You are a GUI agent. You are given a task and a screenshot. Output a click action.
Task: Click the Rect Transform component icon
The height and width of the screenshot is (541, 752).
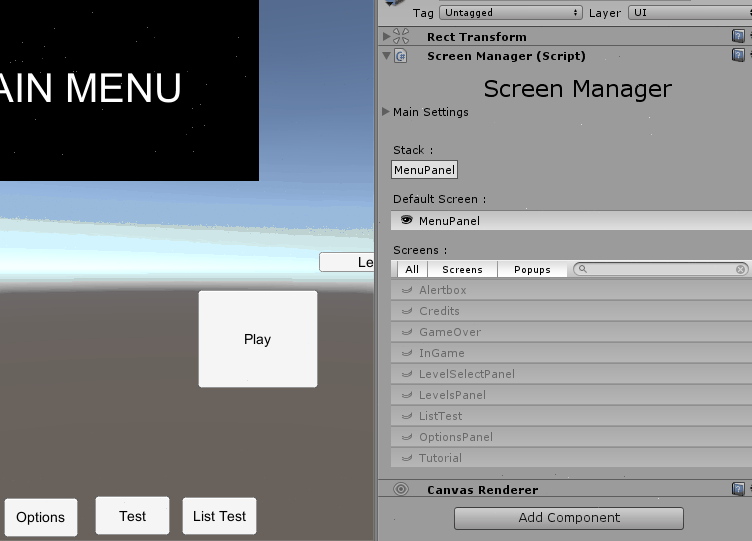coord(401,36)
